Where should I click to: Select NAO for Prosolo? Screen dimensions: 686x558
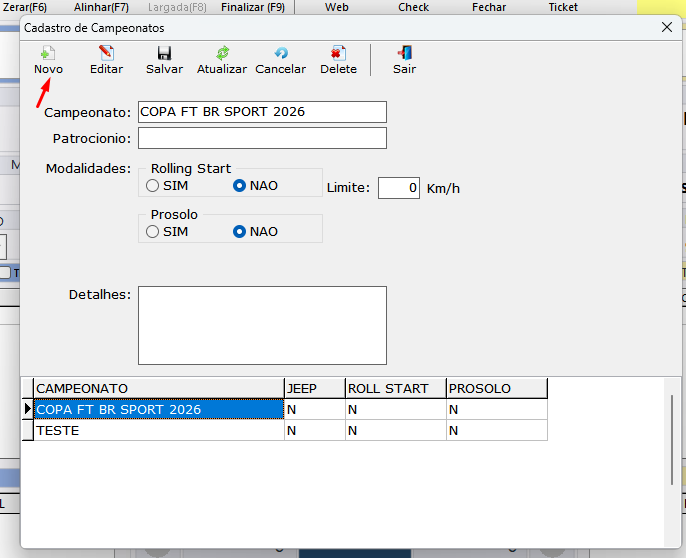tap(239, 232)
